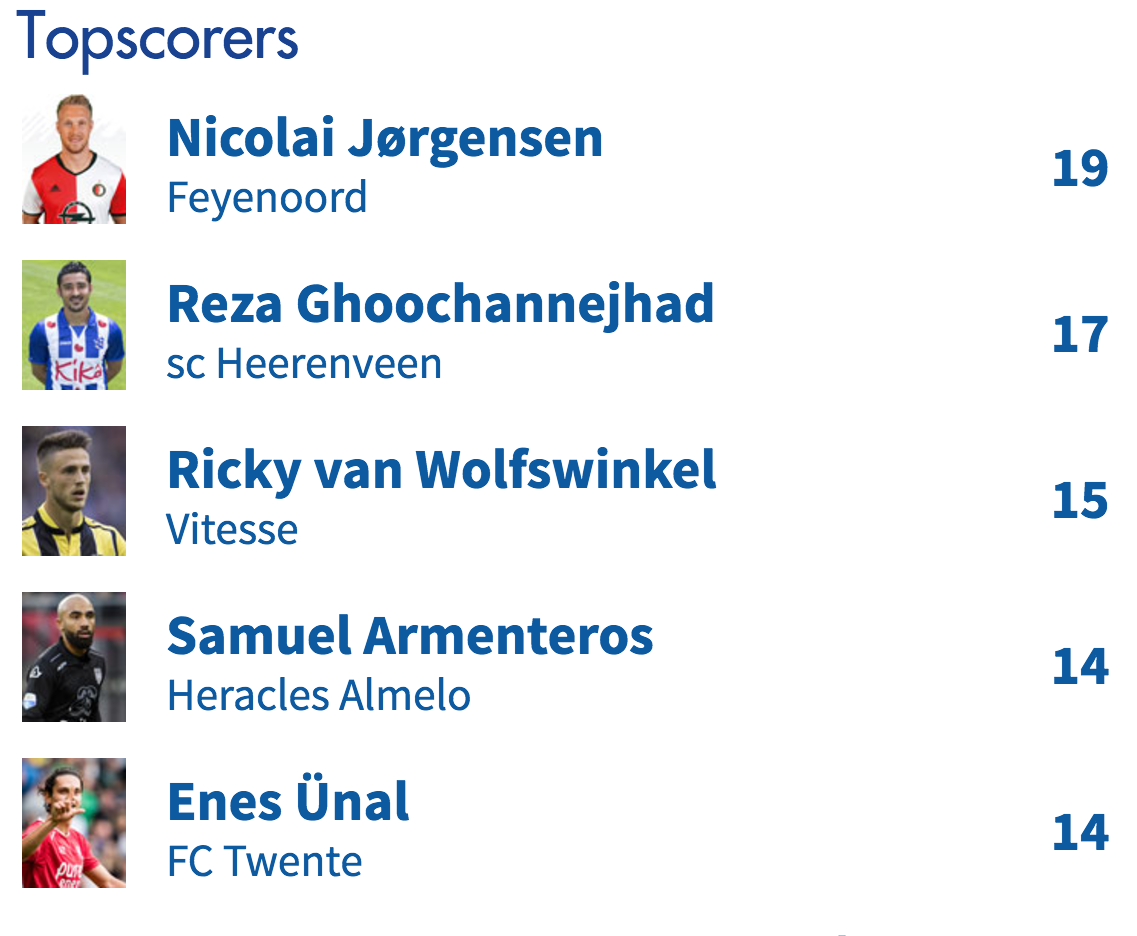Open Nicolai Jørgensen player name link
The image size is (1137, 936).
pyautogui.click(x=385, y=138)
